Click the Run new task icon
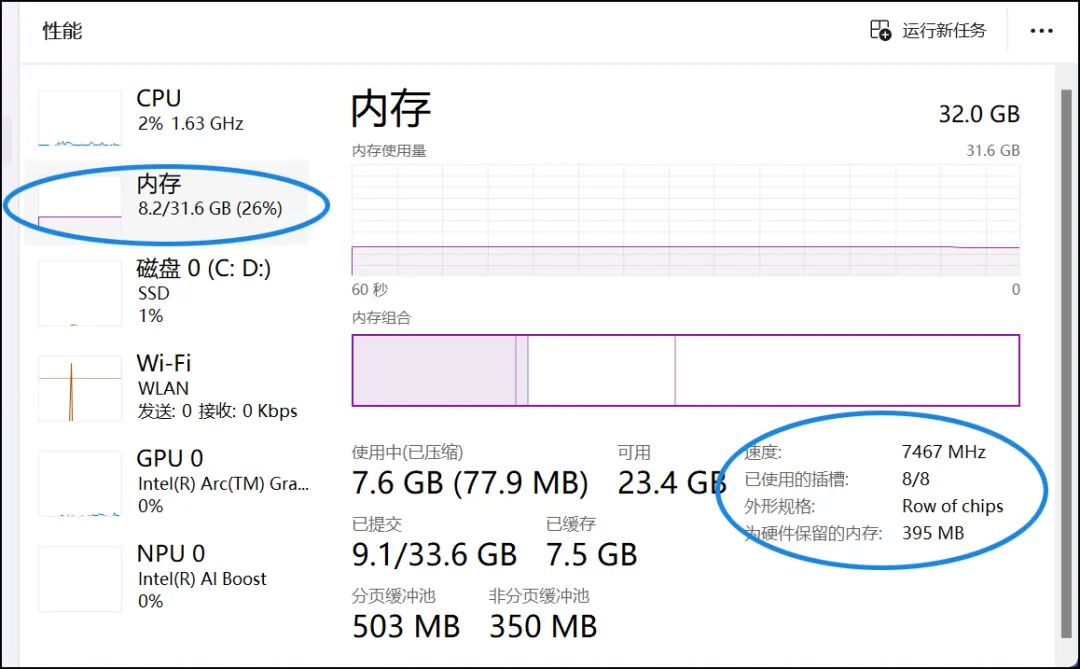The width and height of the screenshot is (1080, 669). pos(880,30)
